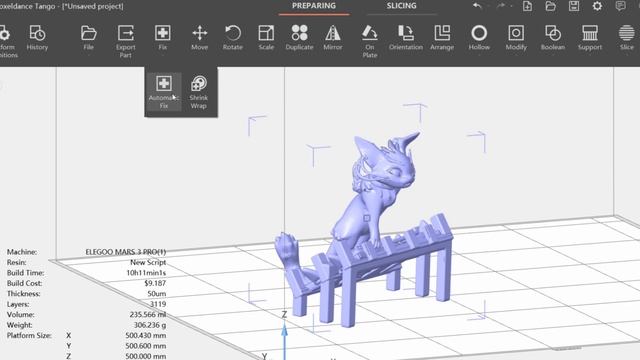Viewport: 640px width, 360px height.
Task: Choose Shrink Wrap from Fix dropdown
Action: [198, 92]
